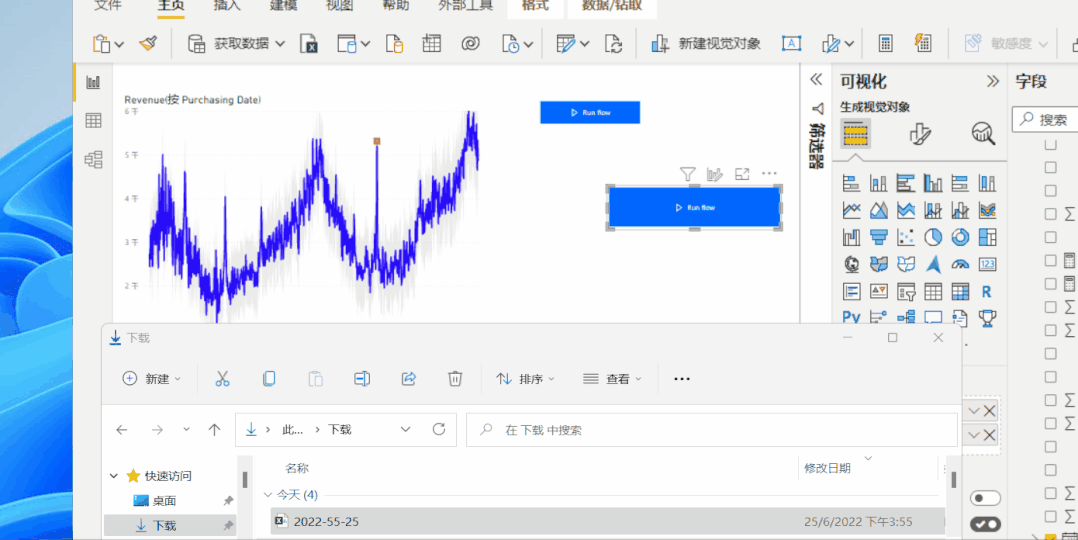
Task: Expand the 排序 sort dropdown
Action: point(525,379)
